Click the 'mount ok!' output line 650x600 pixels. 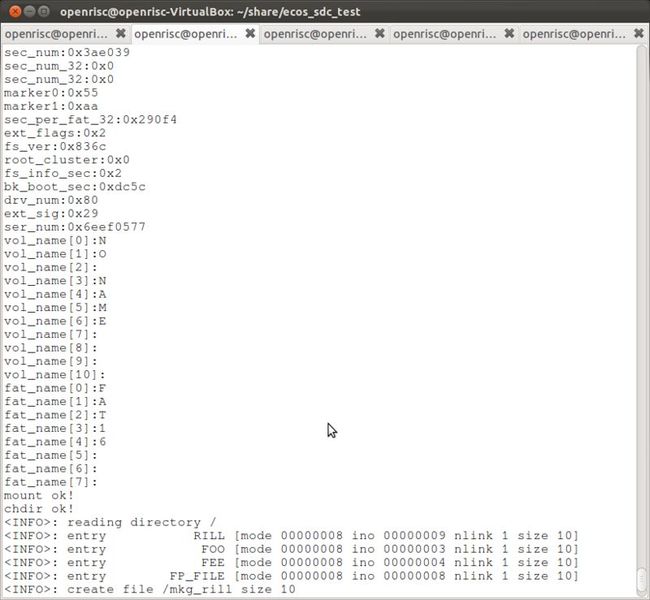[x=39, y=496]
